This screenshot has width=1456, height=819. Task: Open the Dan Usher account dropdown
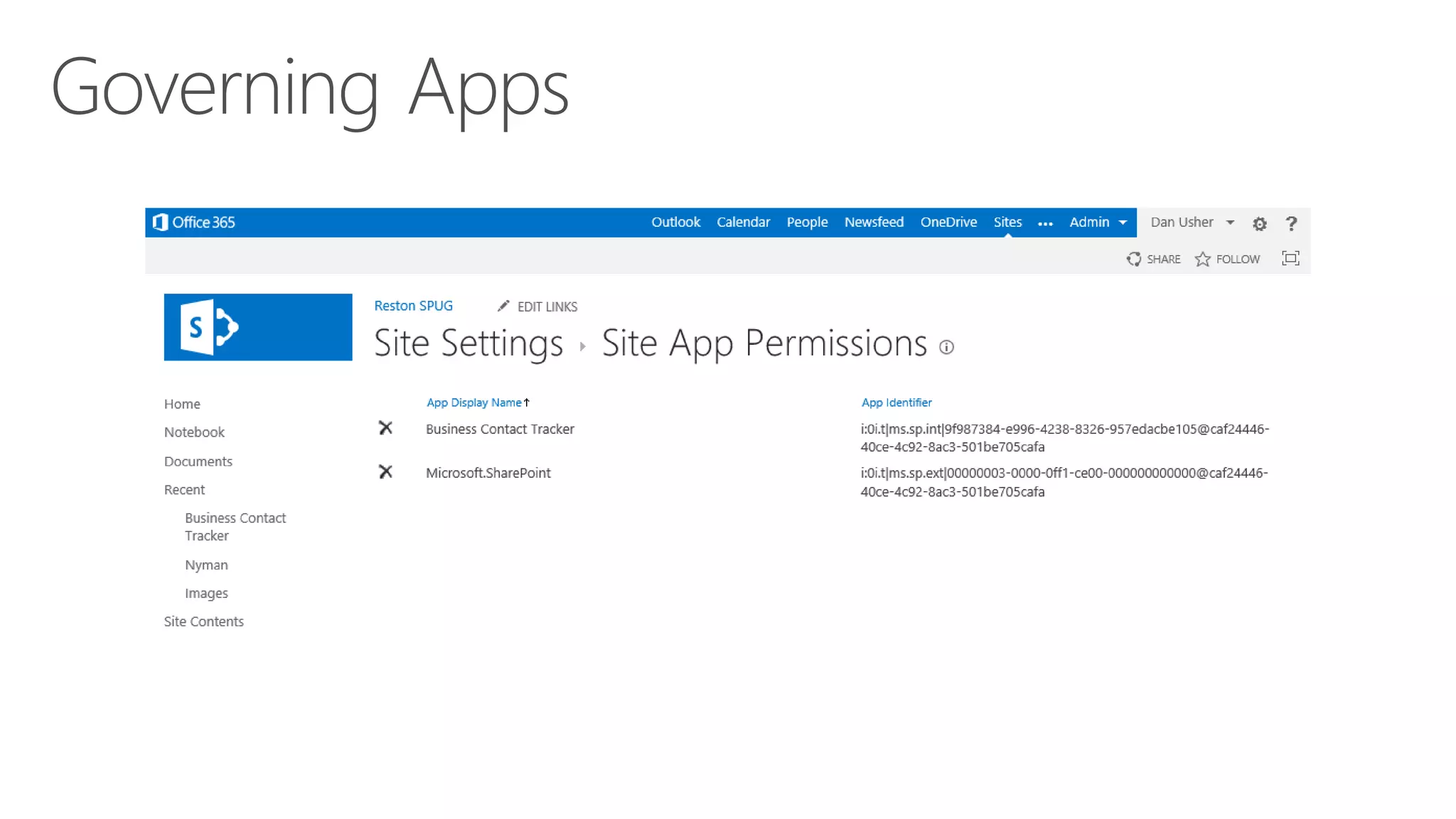pyautogui.click(x=1192, y=223)
